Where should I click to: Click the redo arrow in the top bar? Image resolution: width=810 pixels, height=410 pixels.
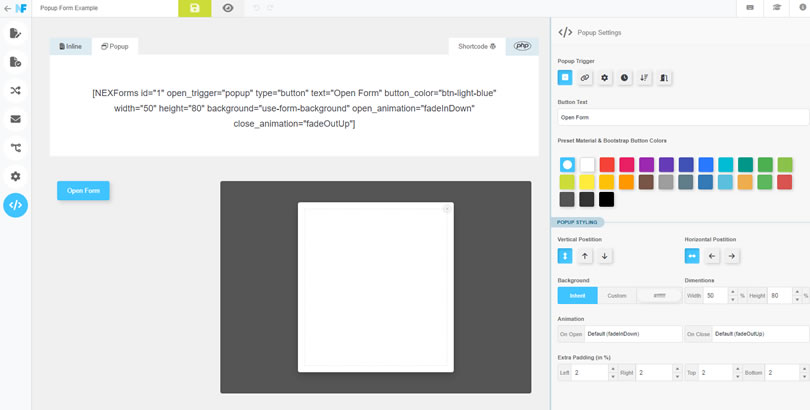point(270,8)
